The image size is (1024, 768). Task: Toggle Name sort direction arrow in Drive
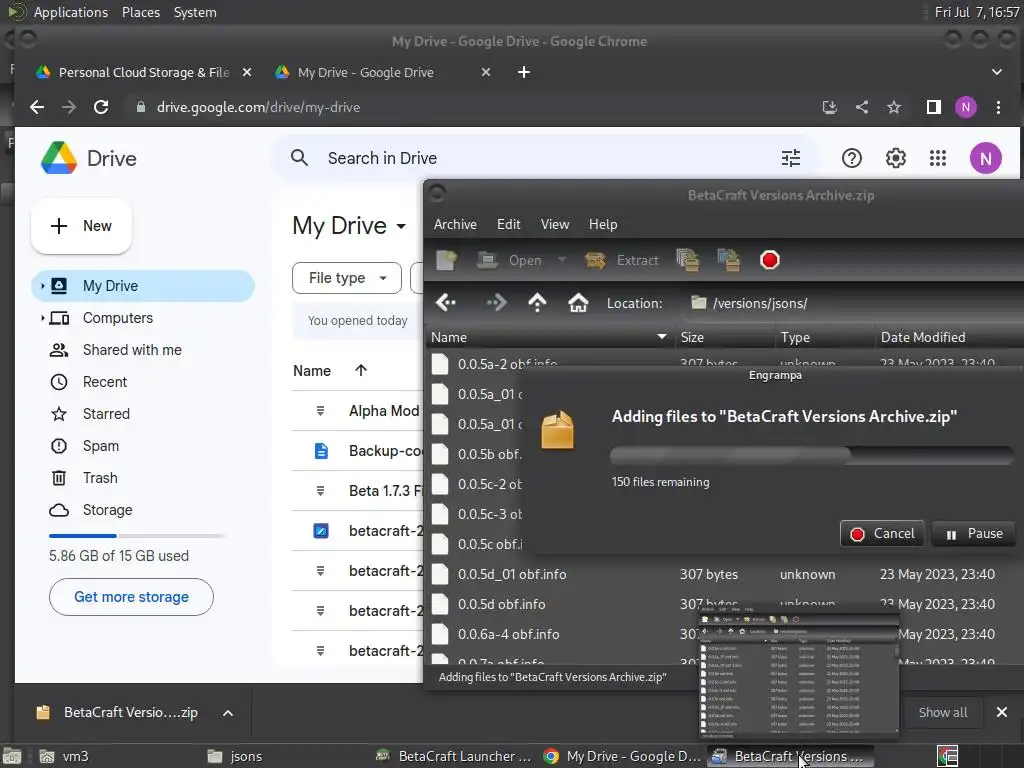pos(361,370)
